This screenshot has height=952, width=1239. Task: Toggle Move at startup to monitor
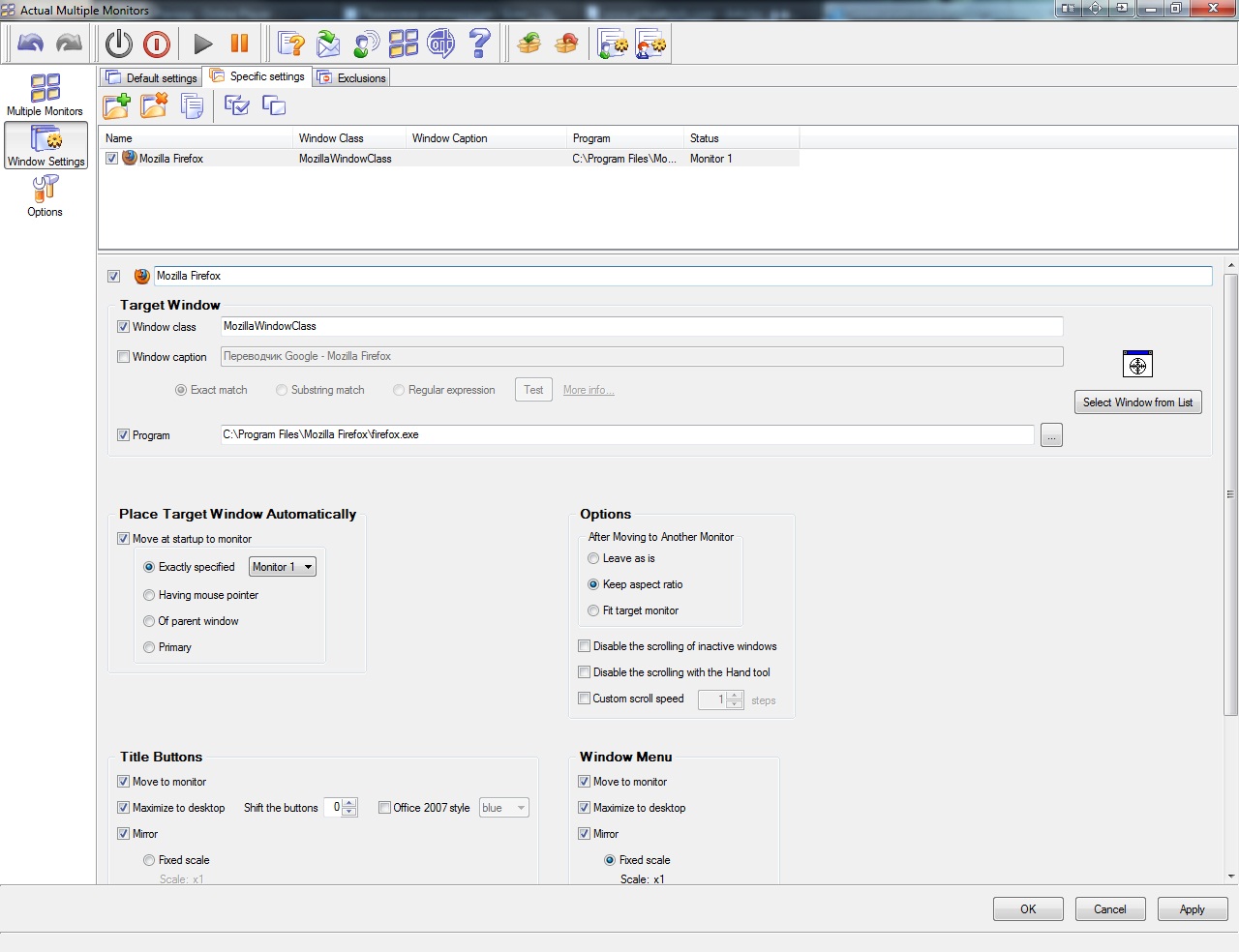point(123,539)
